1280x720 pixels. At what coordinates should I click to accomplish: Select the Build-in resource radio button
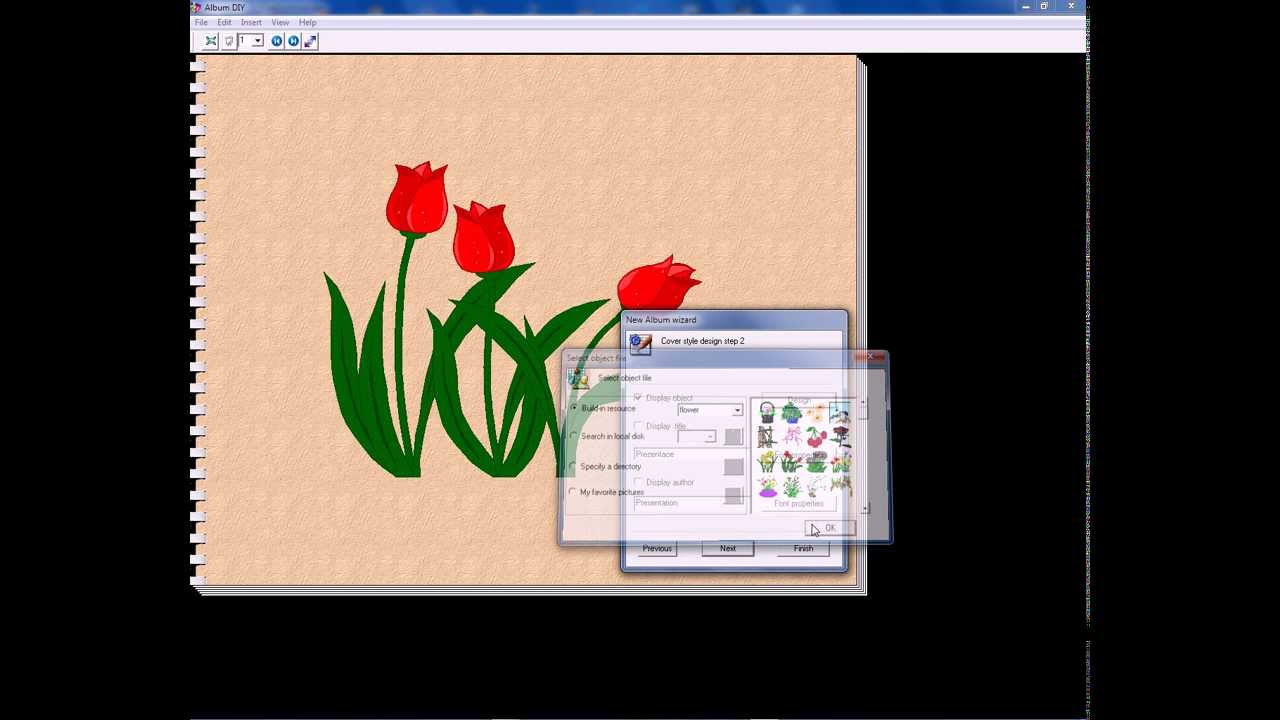click(x=573, y=409)
